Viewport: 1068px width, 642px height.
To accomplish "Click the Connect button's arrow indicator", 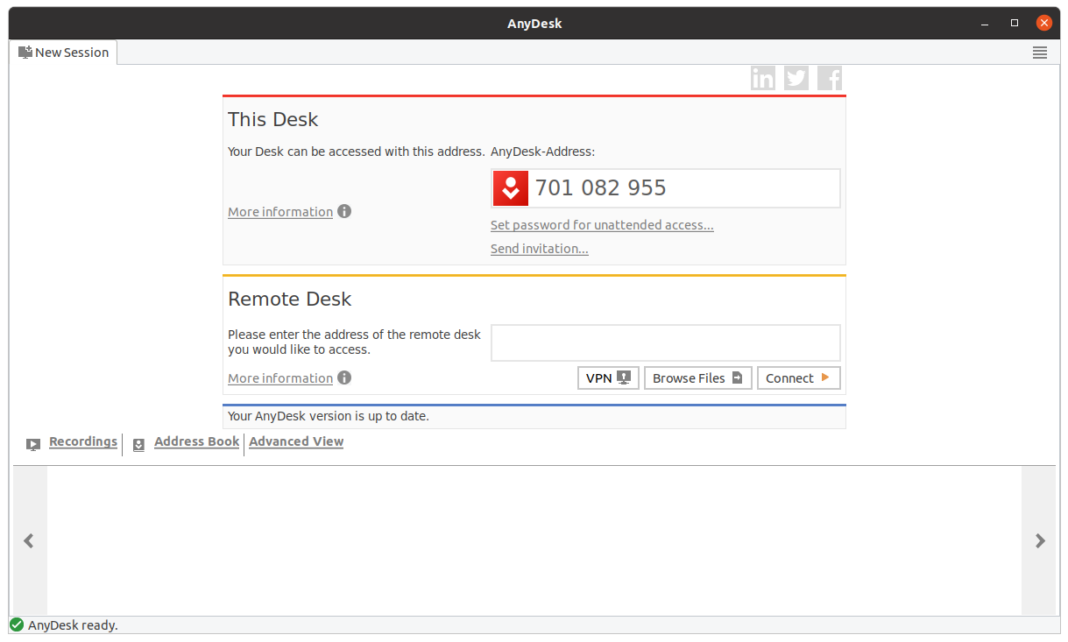I will point(826,378).
